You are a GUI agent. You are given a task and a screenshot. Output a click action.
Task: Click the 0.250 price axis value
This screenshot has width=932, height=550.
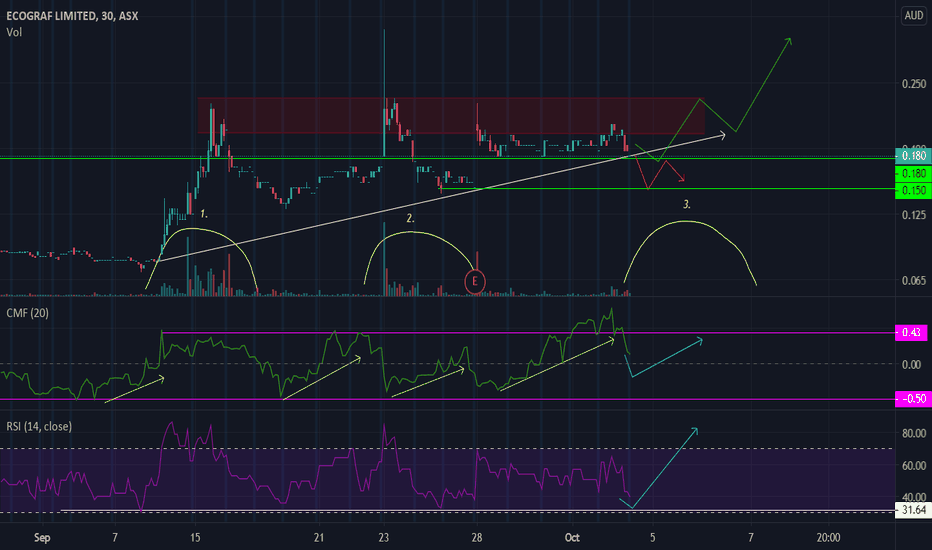914,84
